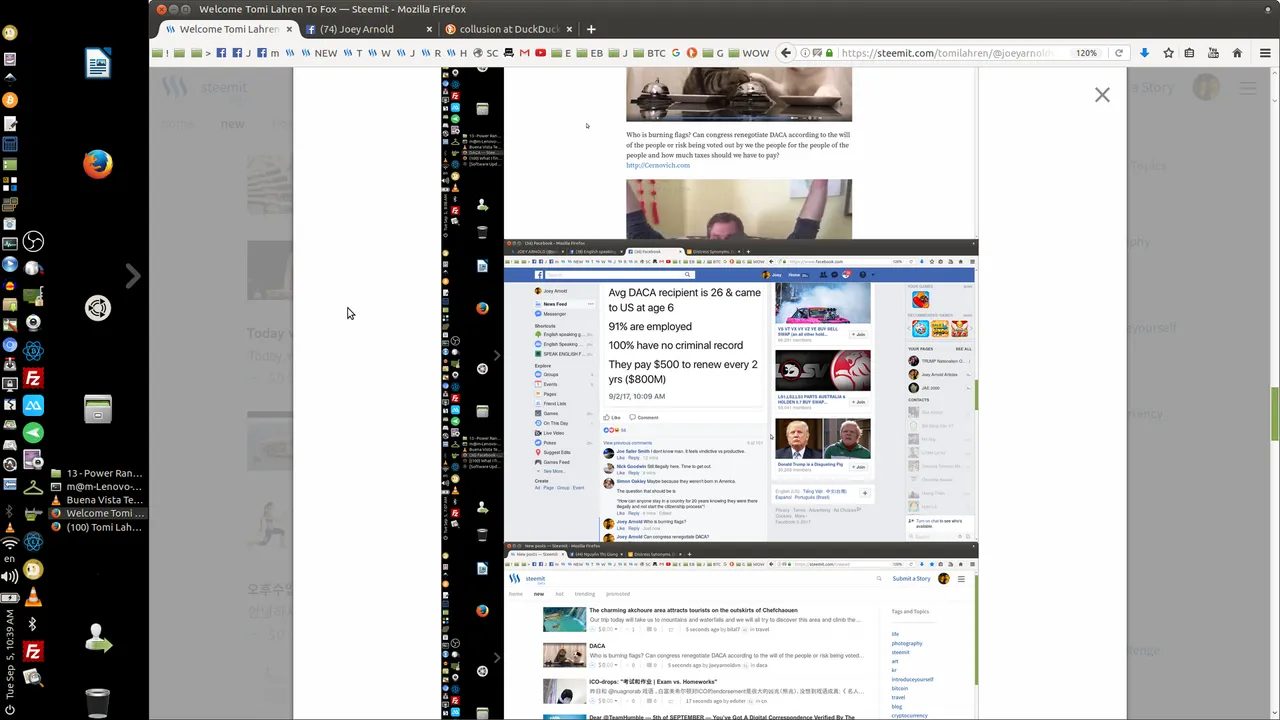Open the volume speaker indicator
The image size is (1280, 720).
[x=10, y=576]
